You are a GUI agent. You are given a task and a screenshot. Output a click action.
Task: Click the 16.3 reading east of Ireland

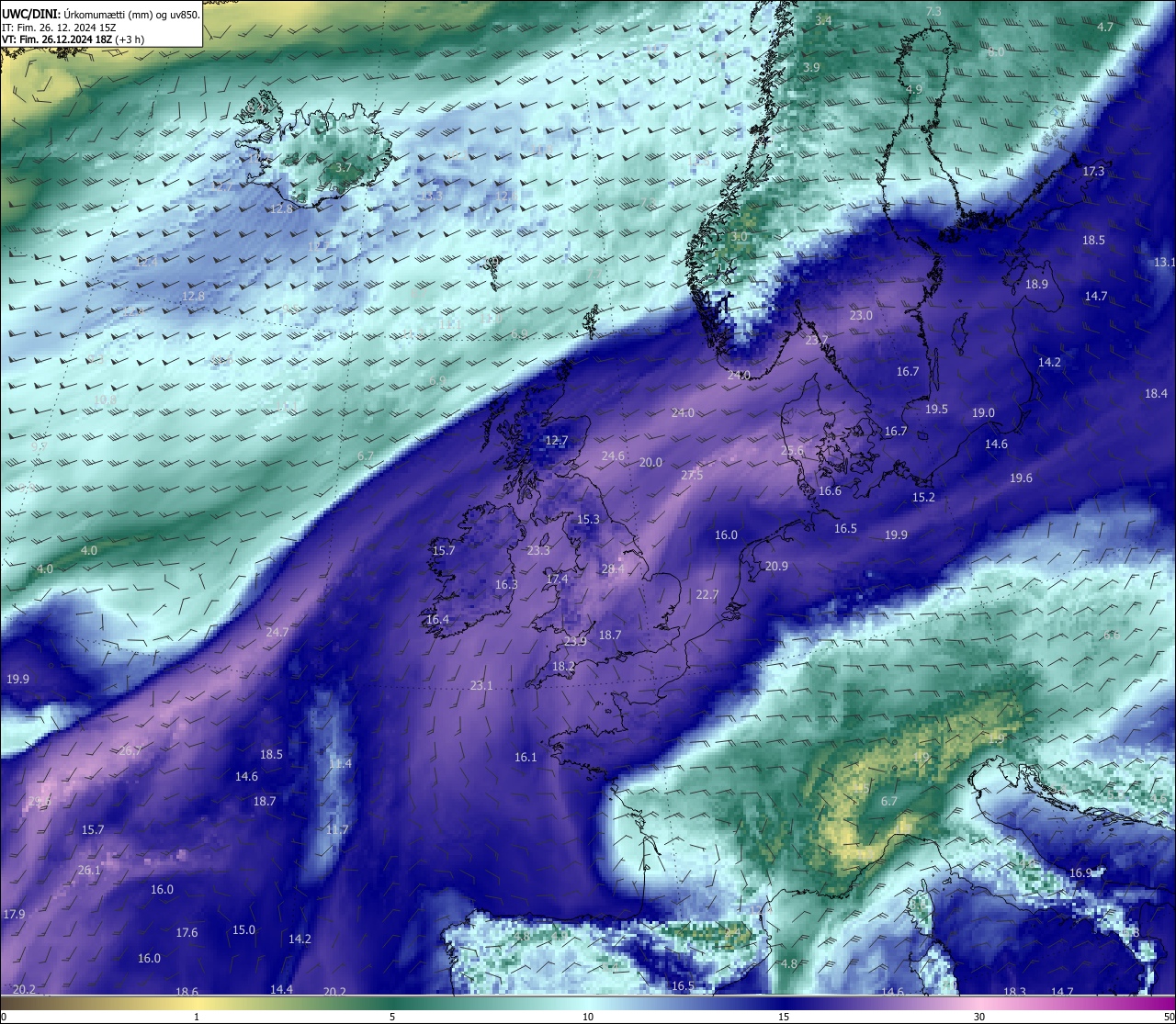pos(506,585)
